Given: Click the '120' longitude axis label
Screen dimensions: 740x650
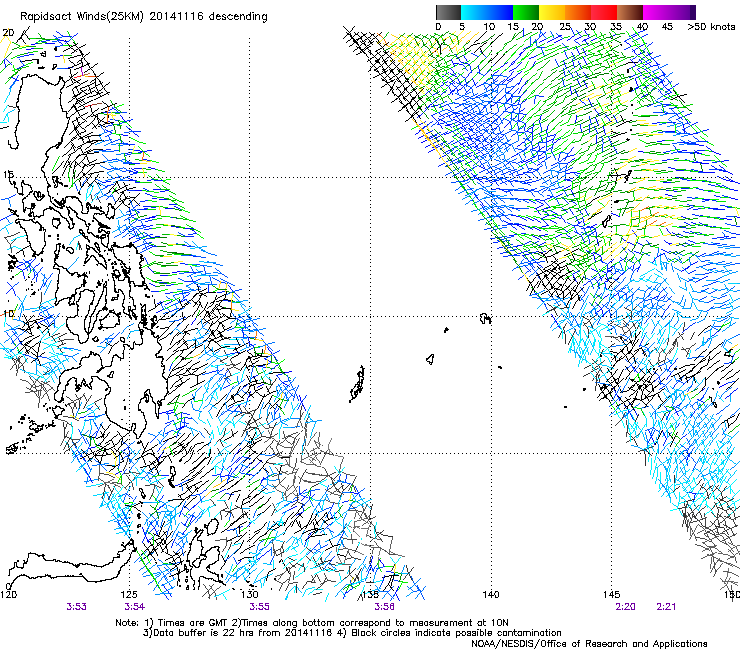Looking at the screenshot, I should click(8, 594).
